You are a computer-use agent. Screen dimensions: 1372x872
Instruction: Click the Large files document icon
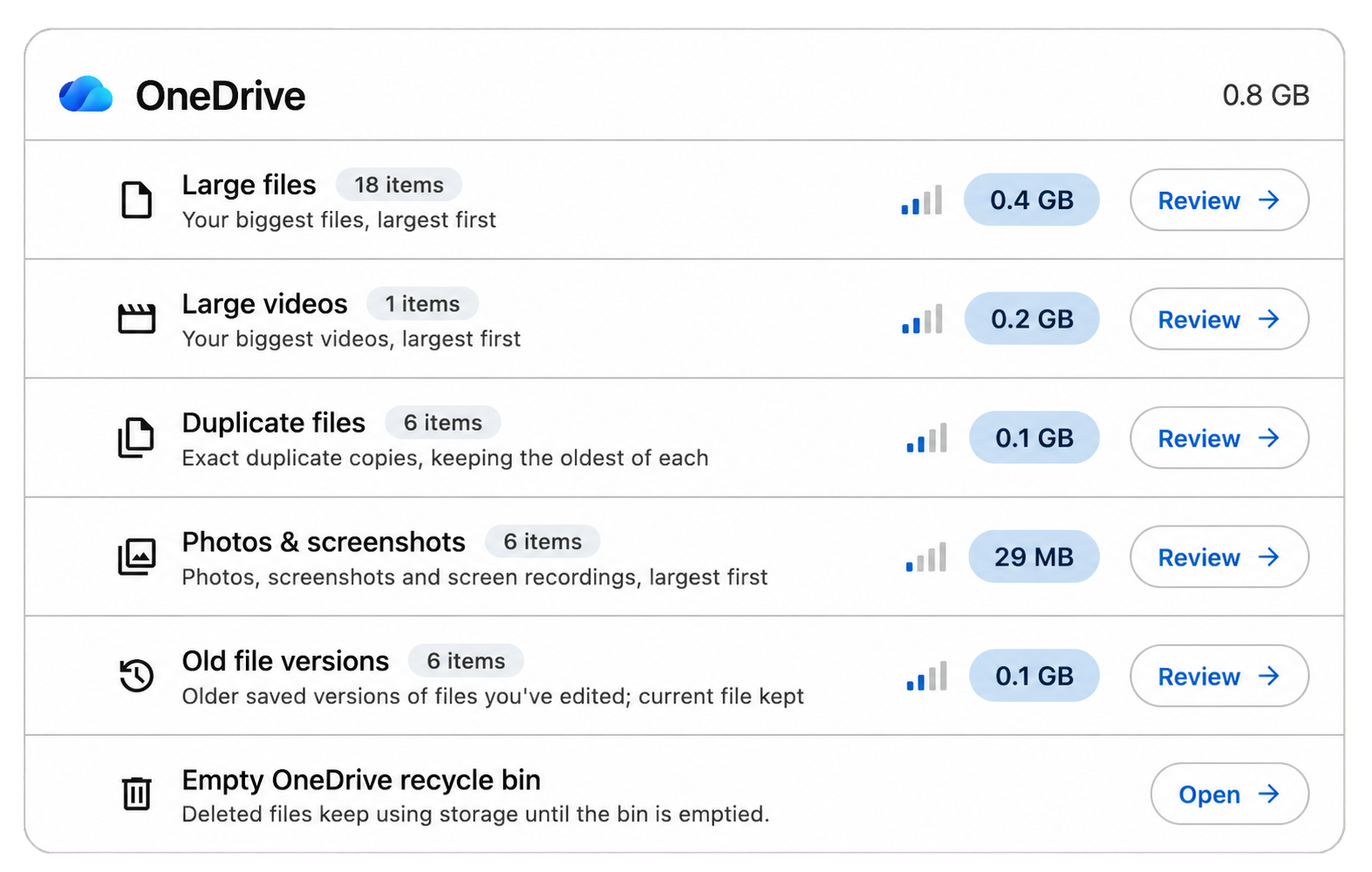[136, 200]
